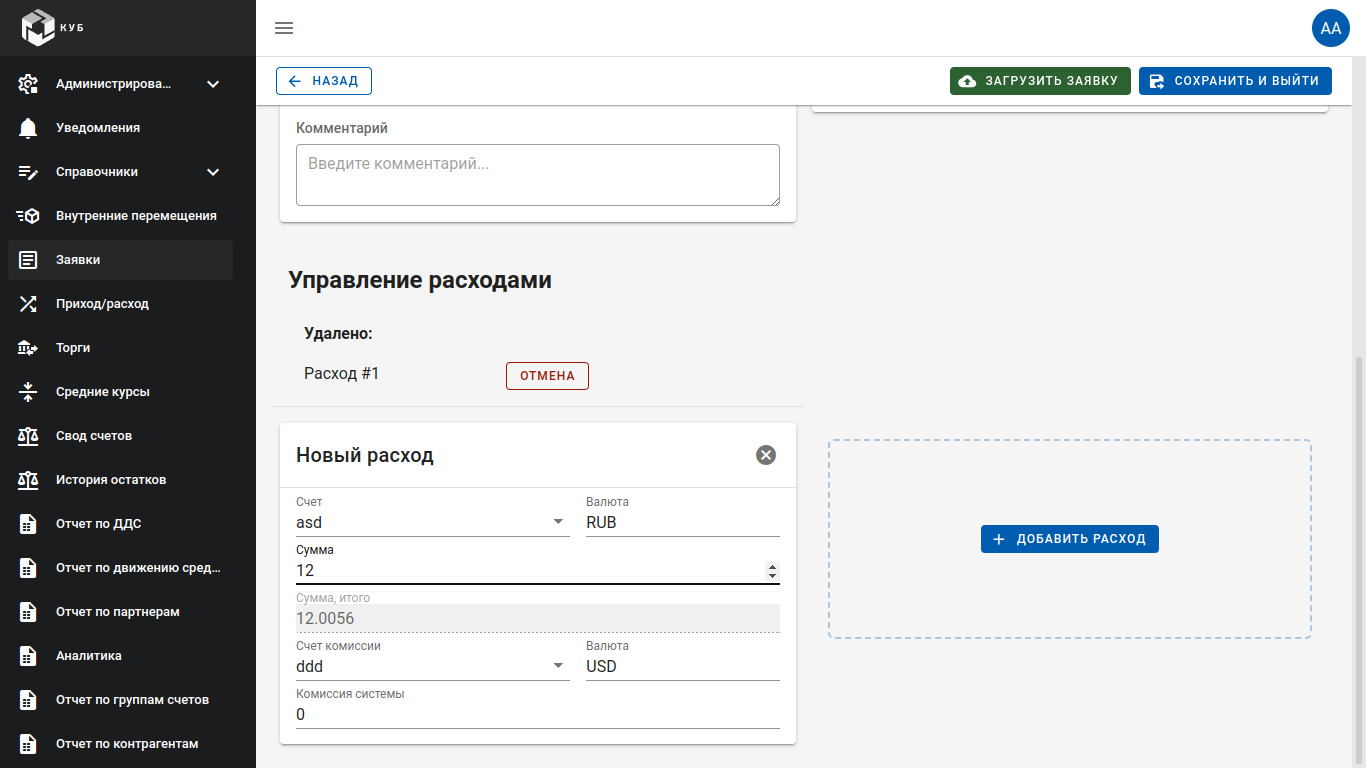The height and width of the screenshot is (768, 1366).
Task: Click the Отчет по движению средств icon
Action: click(28, 568)
